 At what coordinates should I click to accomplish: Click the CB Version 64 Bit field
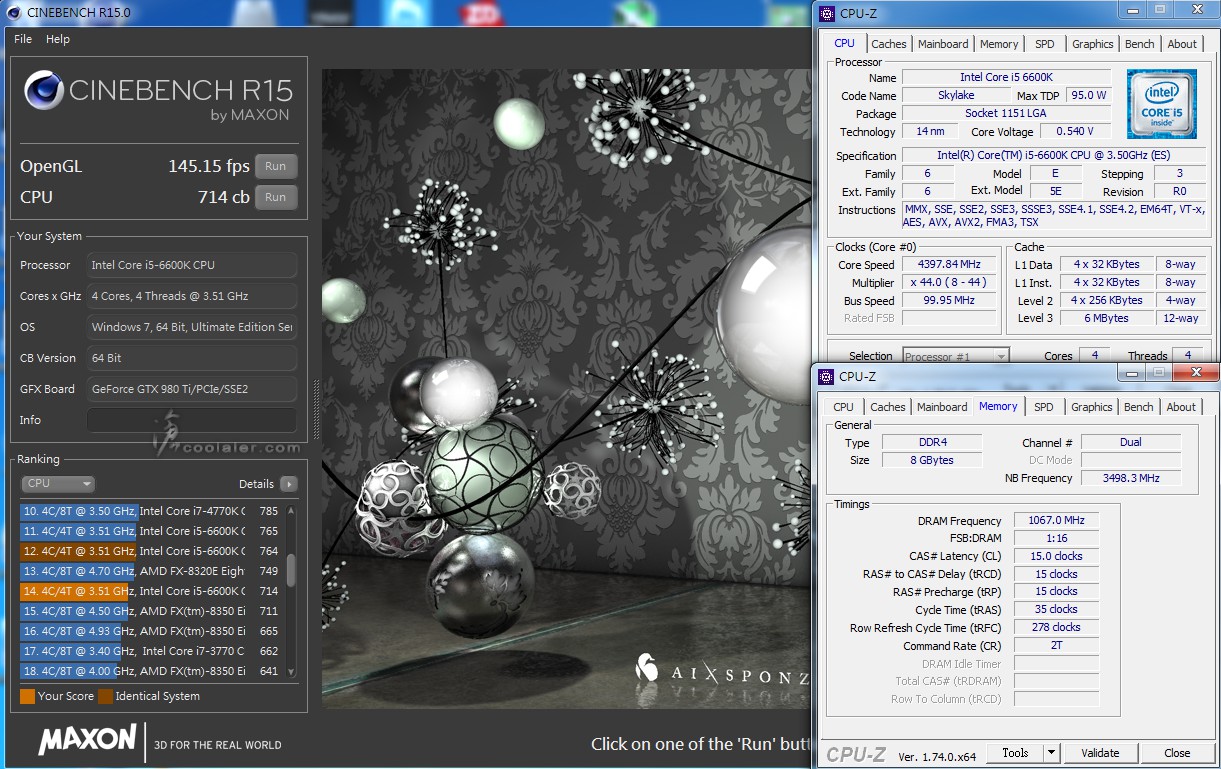pyautogui.click(x=192, y=358)
